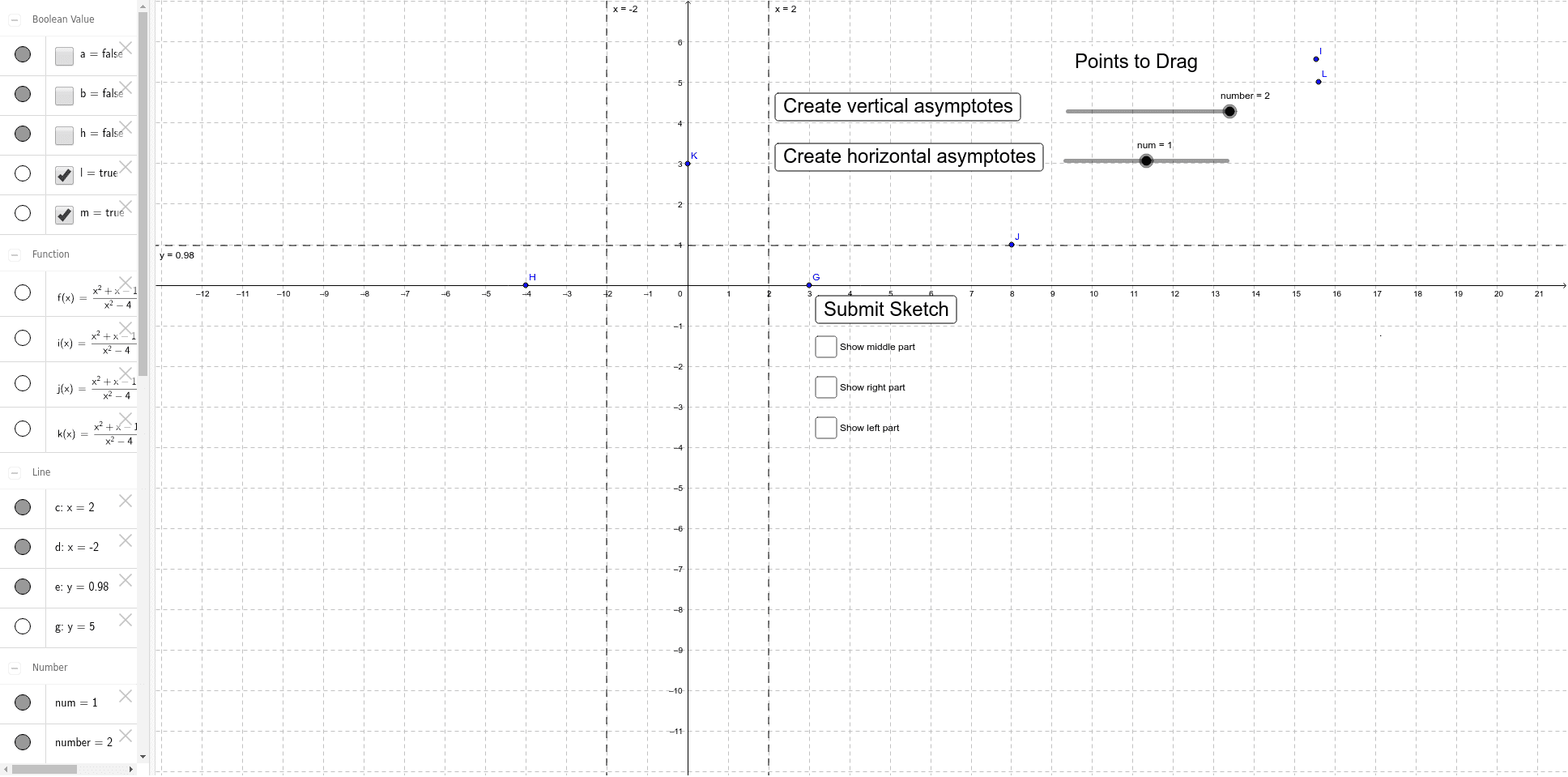1568x777 pixels.
Task: Uncheck the m = true checkbox
Action: 63,215
